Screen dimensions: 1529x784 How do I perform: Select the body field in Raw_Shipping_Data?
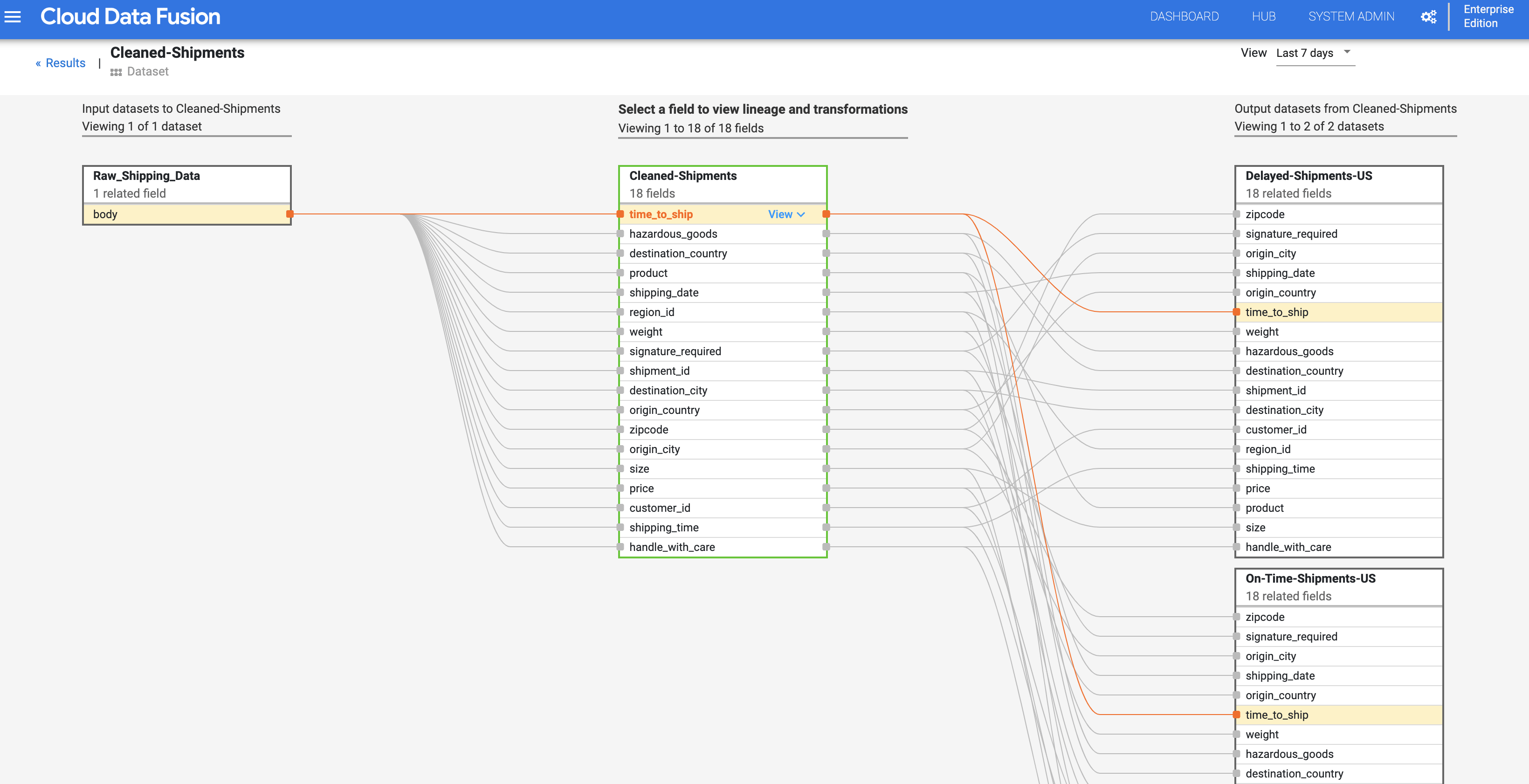point(106,214)
